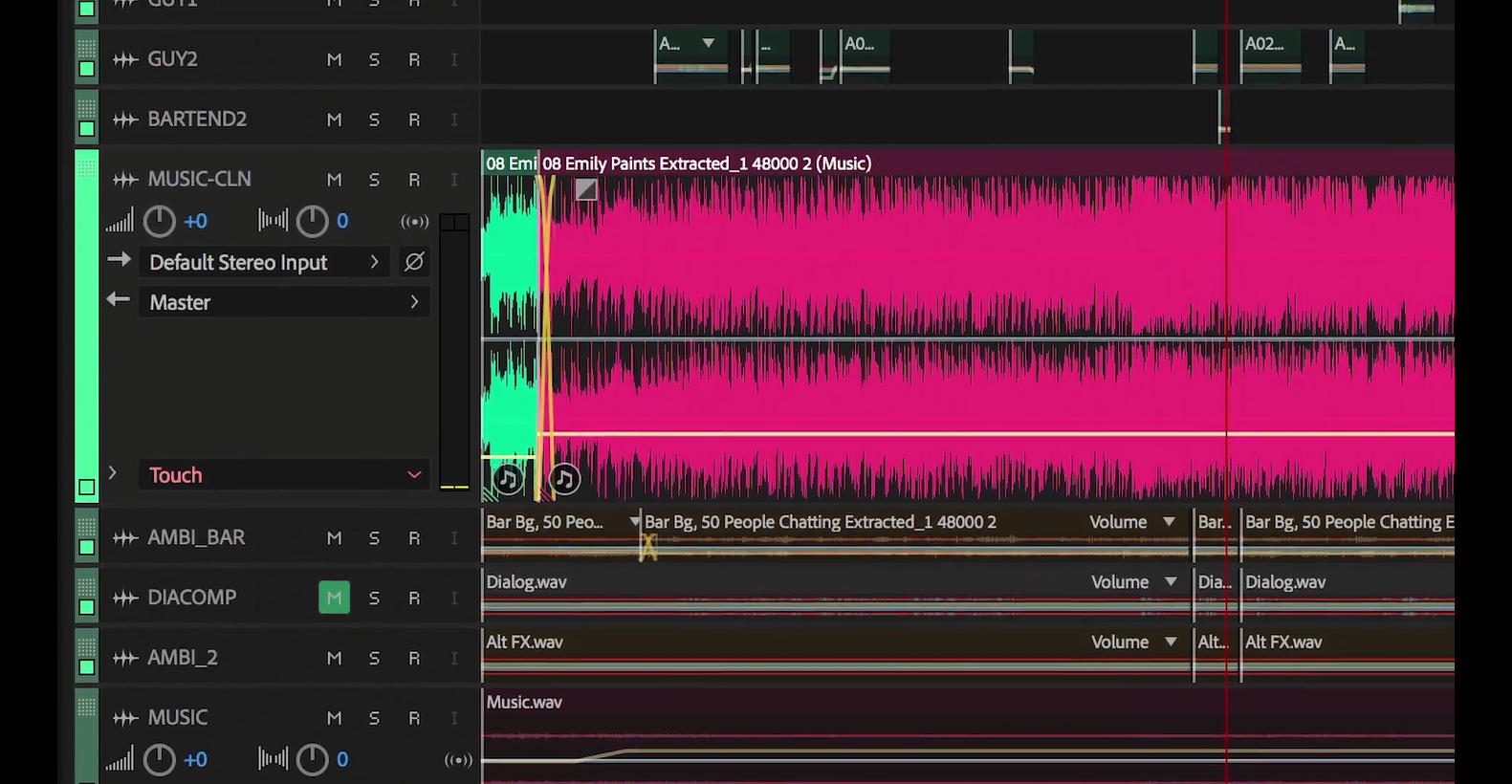1512x784 pixels.
Task: Solo the AMBI_2 track
Action: (x=374, y=659)
